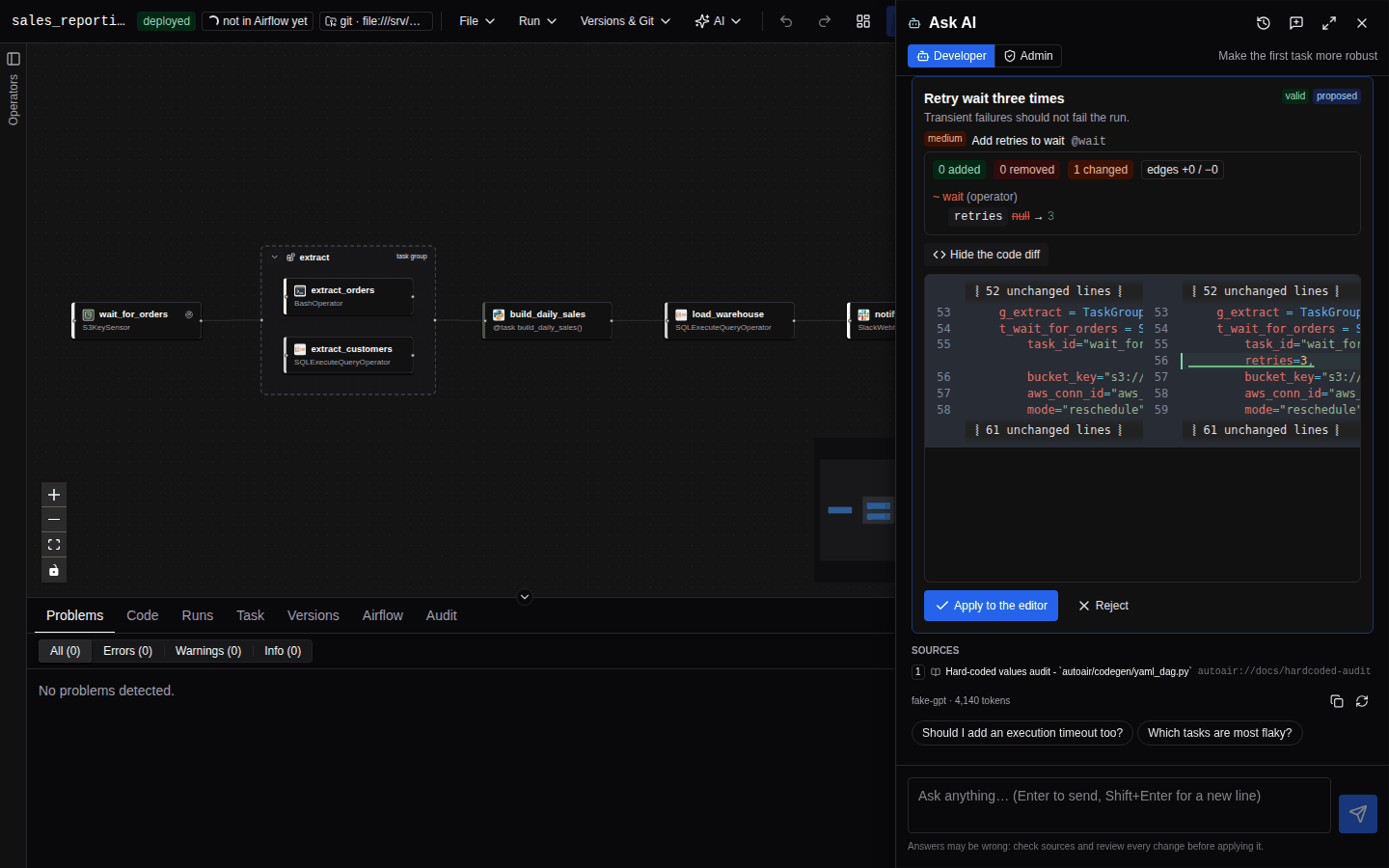This screenshot has height=868, width=1389.
Task: Click the git file path badge
Action: point(376,21)
